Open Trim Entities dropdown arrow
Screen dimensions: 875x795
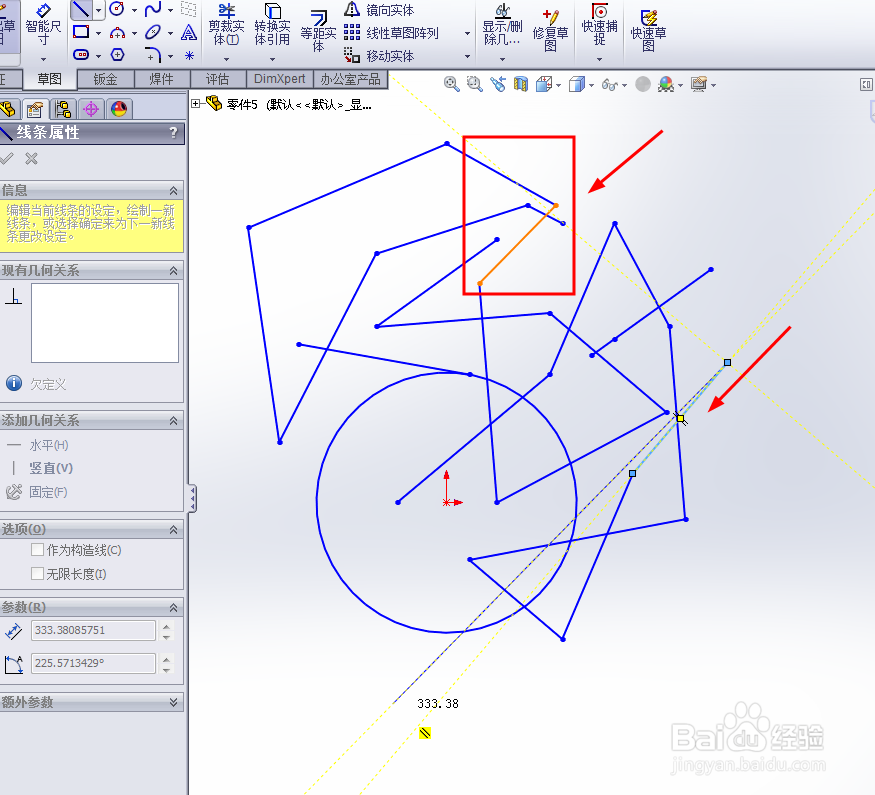pyautogui.click(x=226, y=59)
